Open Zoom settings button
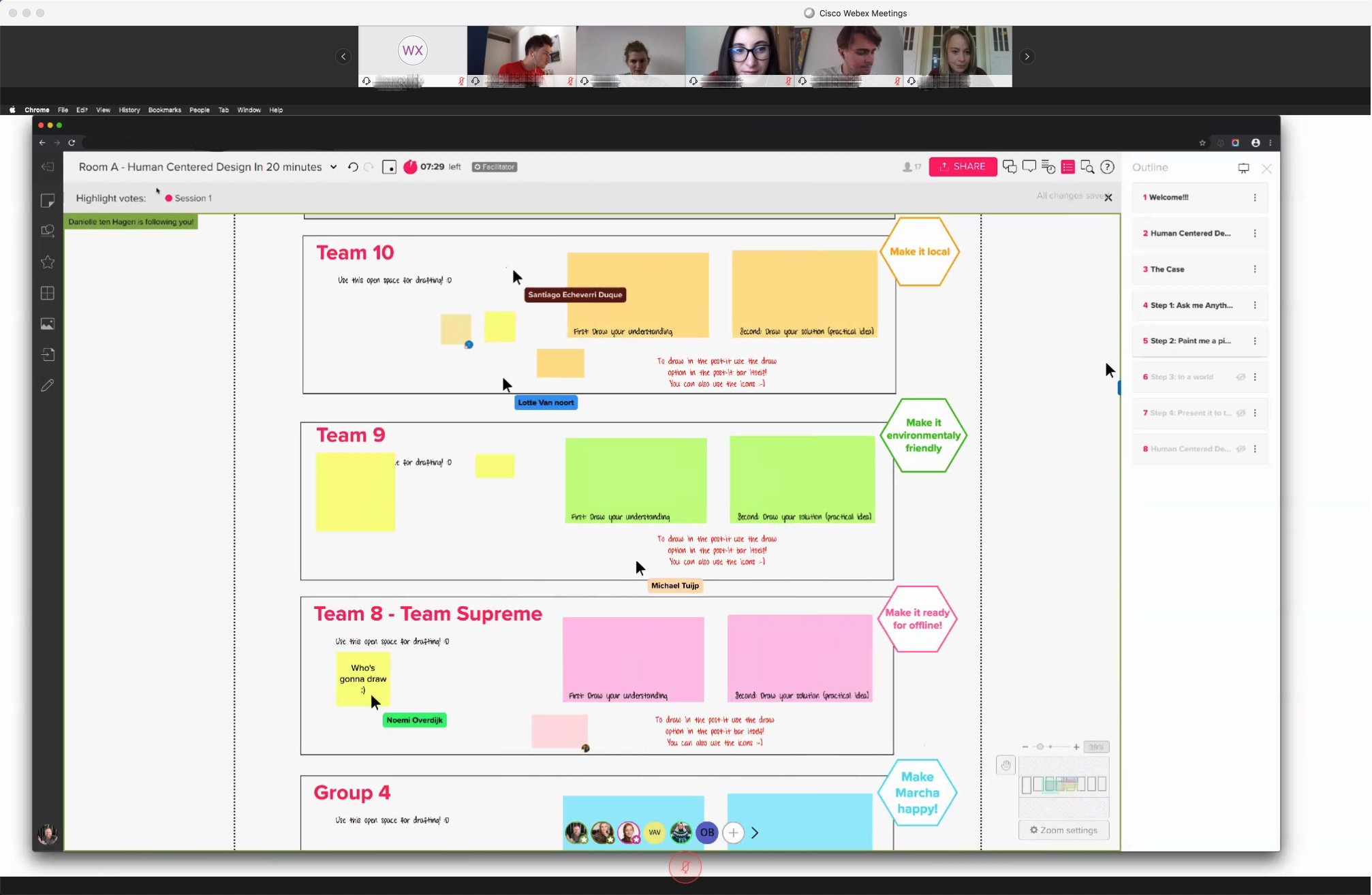The height and width of the screenshot is (895, 1372). [x=1063, y=830]
